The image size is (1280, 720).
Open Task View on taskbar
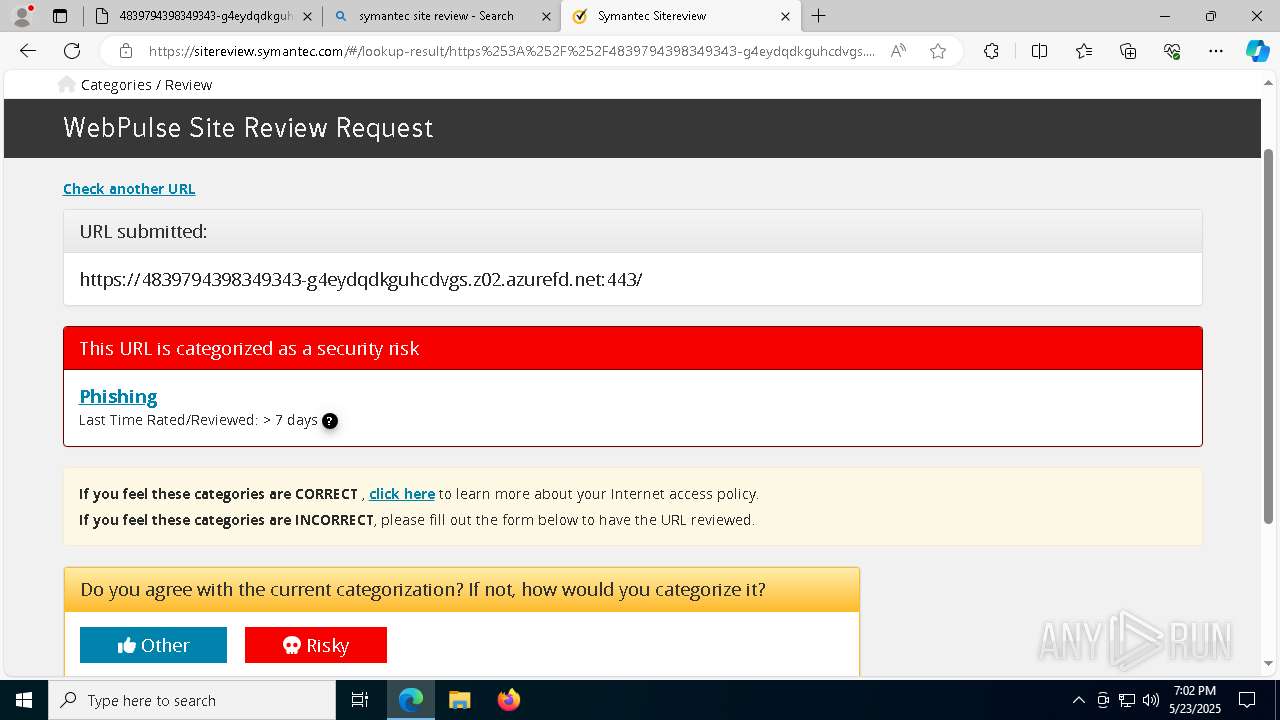360,700
